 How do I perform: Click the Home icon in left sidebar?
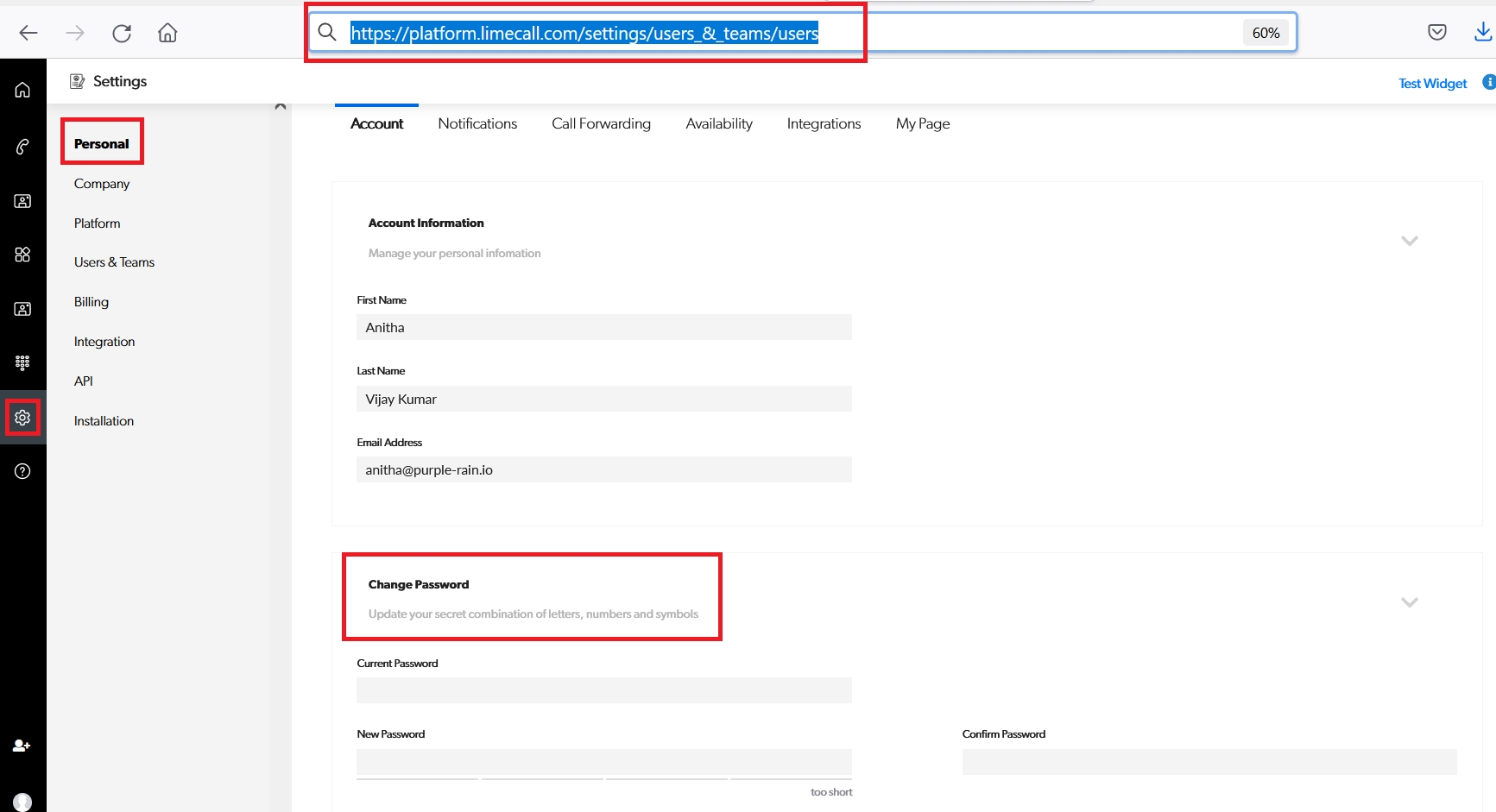pos(22,90)
